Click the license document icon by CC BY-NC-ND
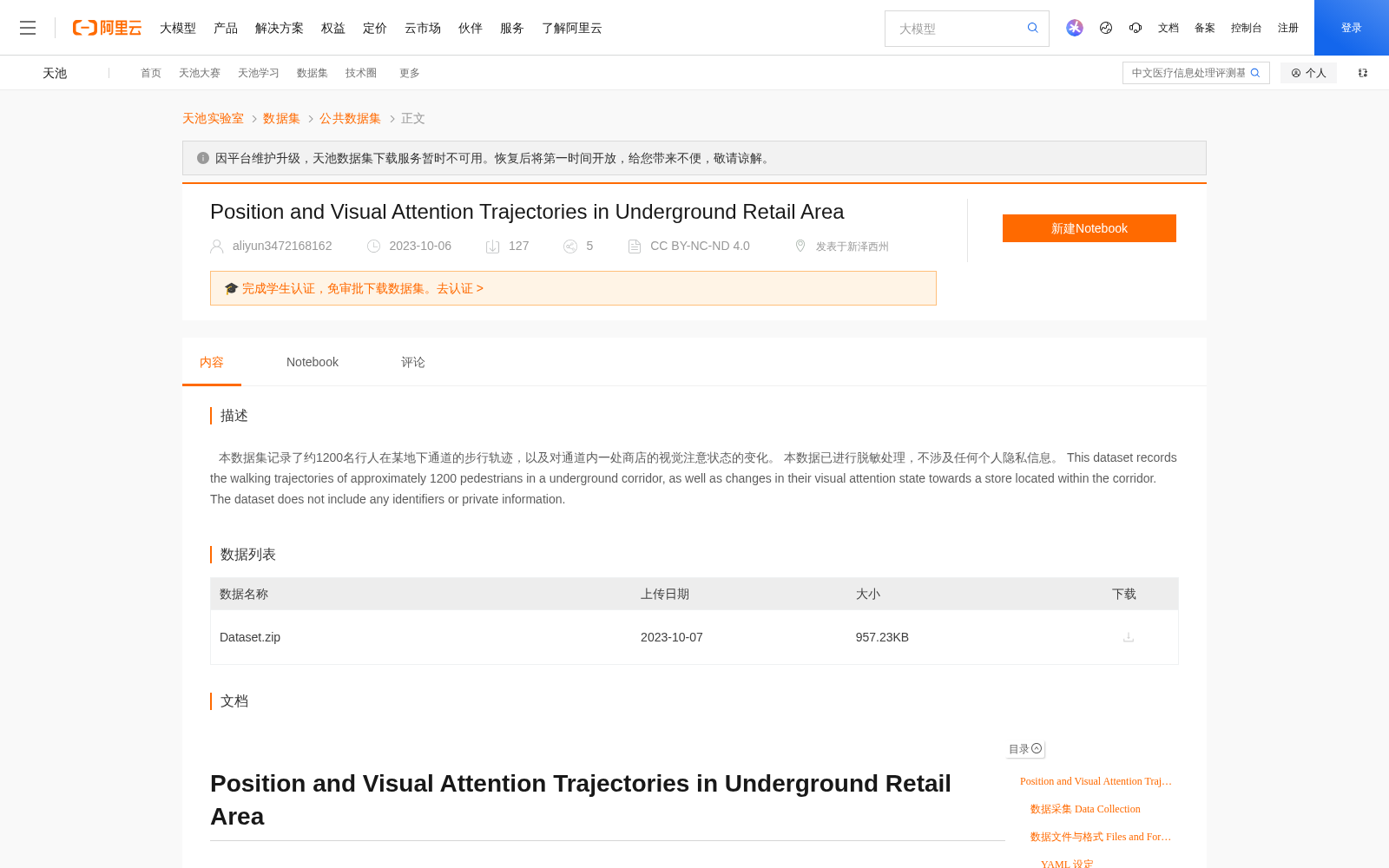This screenshot has width=1389, height=868. [x=635, y=247]
